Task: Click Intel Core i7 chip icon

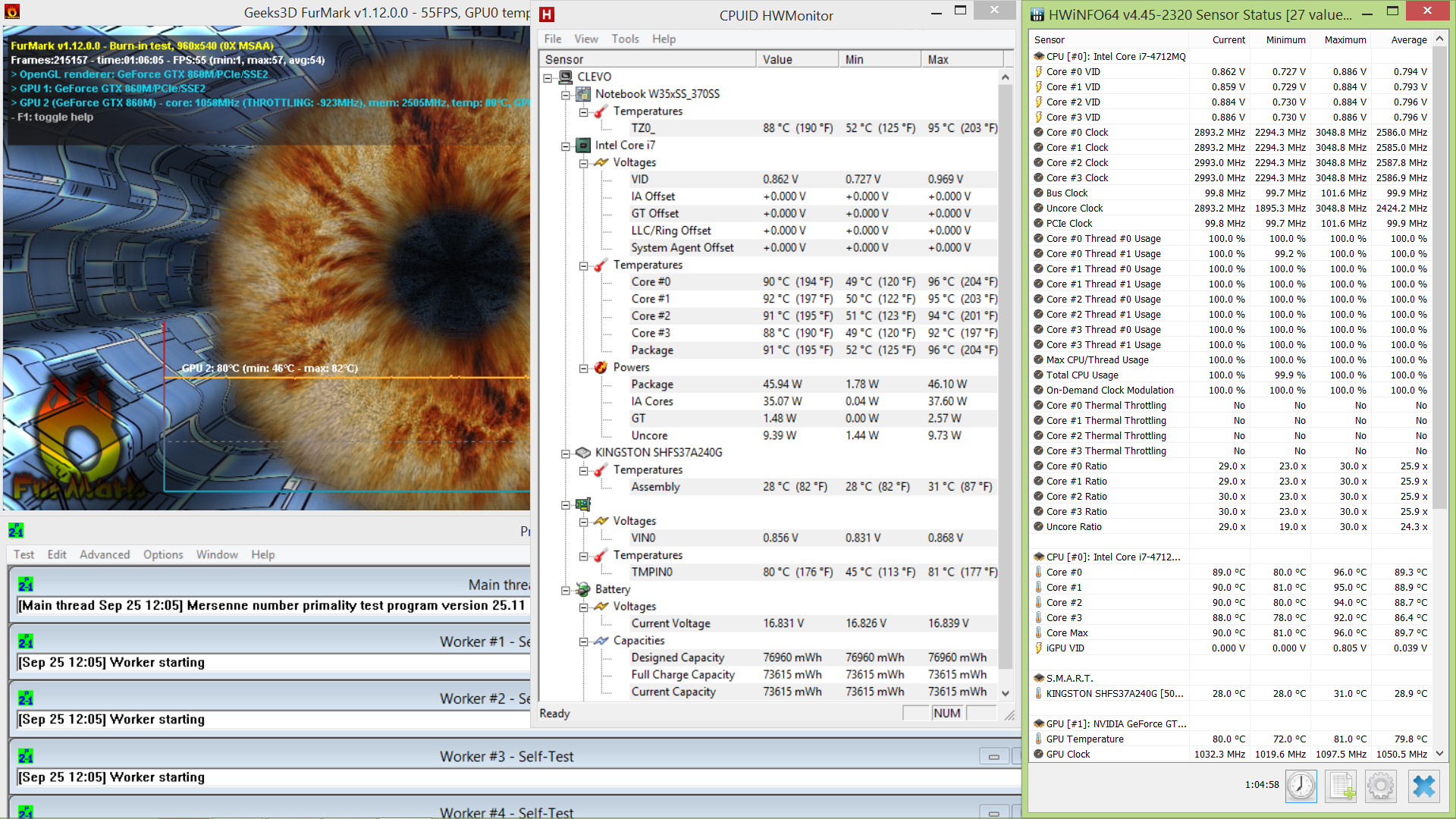Action: [x=583, y=145]
